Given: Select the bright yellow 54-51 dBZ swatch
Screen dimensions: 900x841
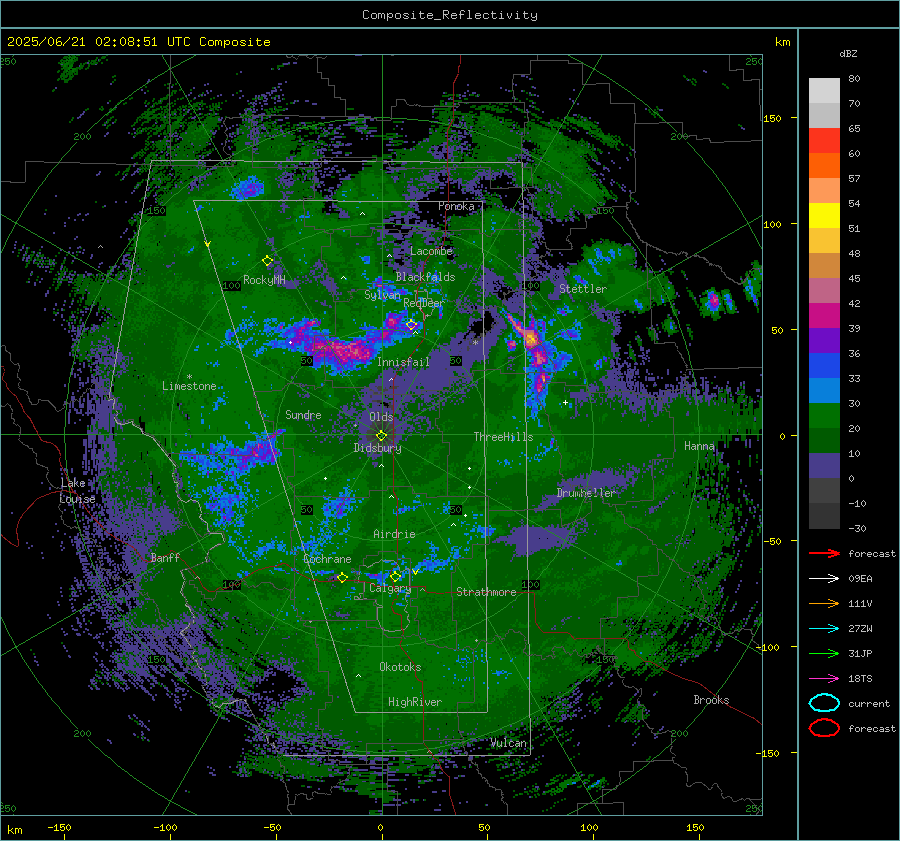Looking at the screenshot, I should click(x=824, y=216).
